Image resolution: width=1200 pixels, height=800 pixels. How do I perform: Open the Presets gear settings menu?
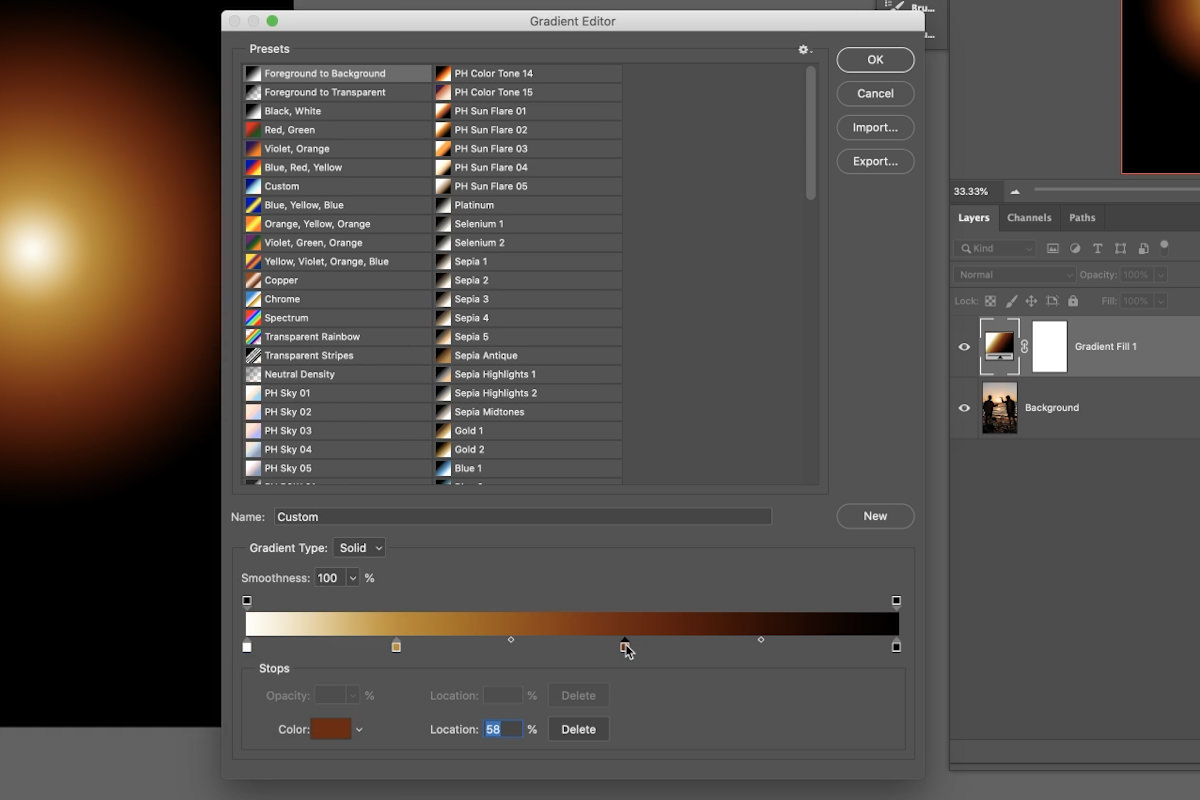coord(804,50)
